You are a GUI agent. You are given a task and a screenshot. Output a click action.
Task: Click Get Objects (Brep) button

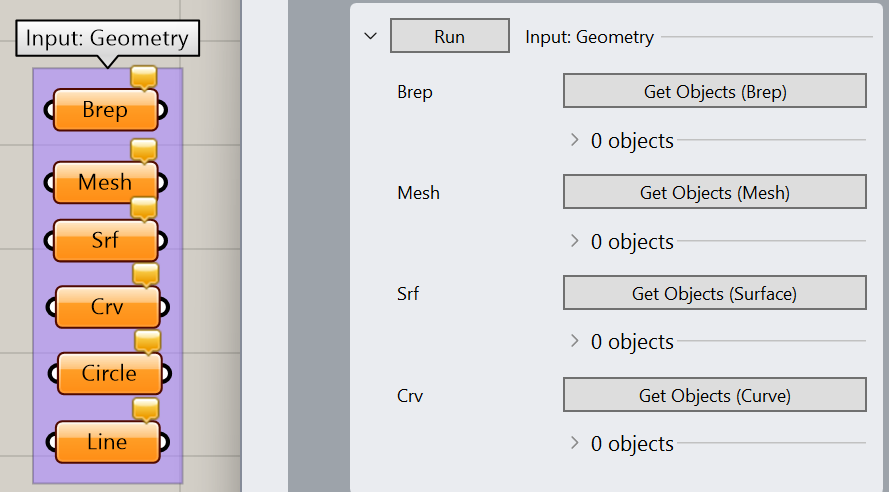coord(714,91)
